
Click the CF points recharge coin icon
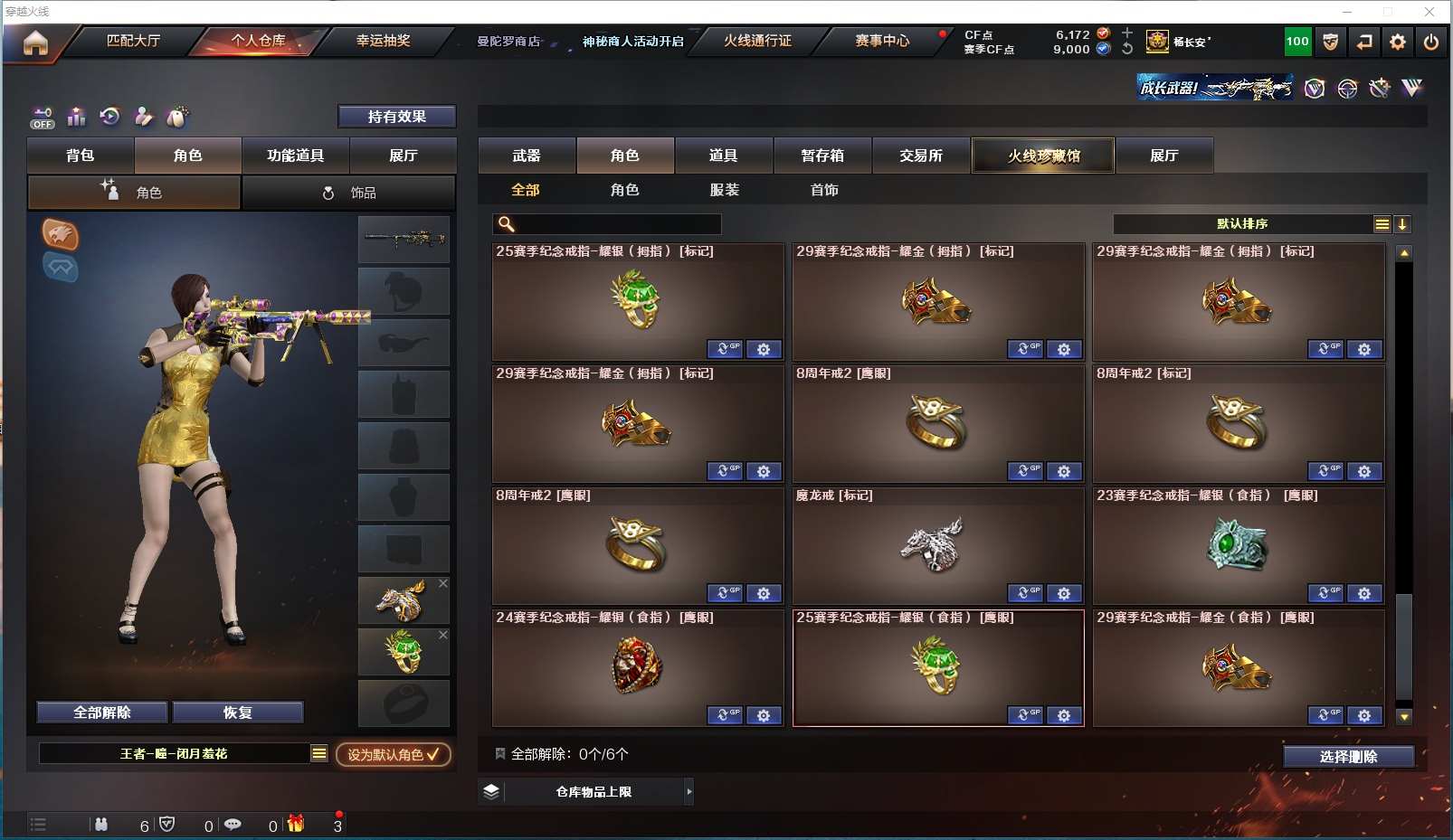pos(1103,34)
